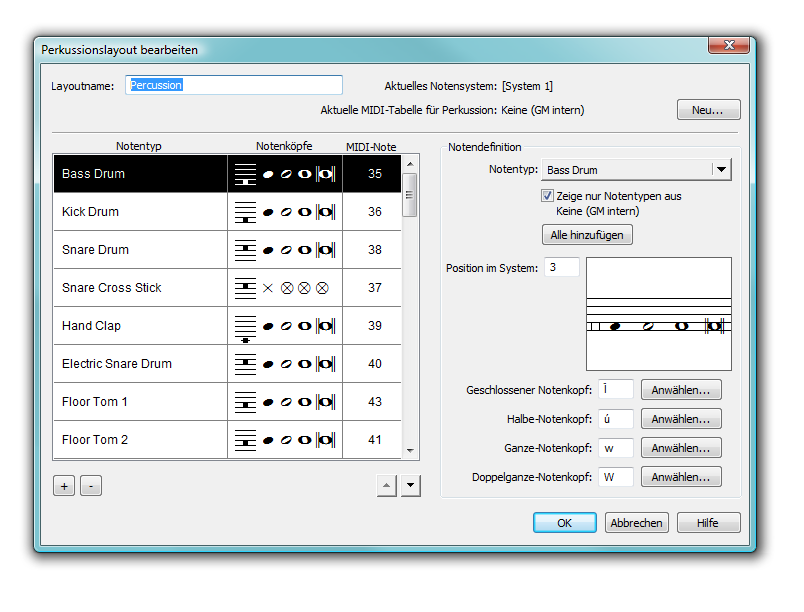Click MIDI note value 41

(x=375, y=439)
